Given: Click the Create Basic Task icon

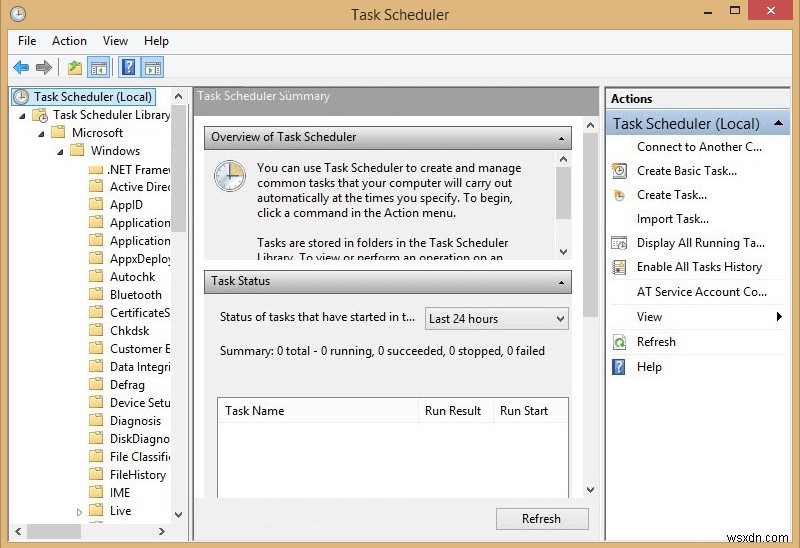Looking at the screenshot, I should (x=619, y=171).
